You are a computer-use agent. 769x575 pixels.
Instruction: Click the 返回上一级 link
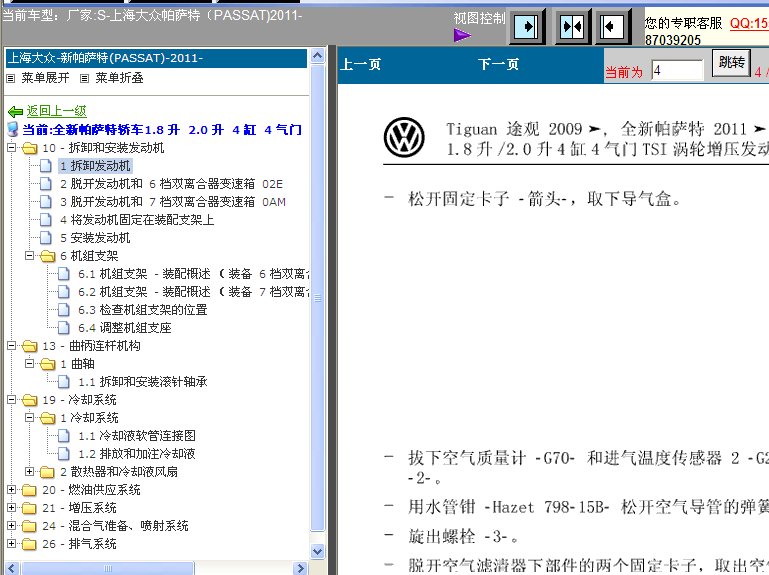coord(56,111)
